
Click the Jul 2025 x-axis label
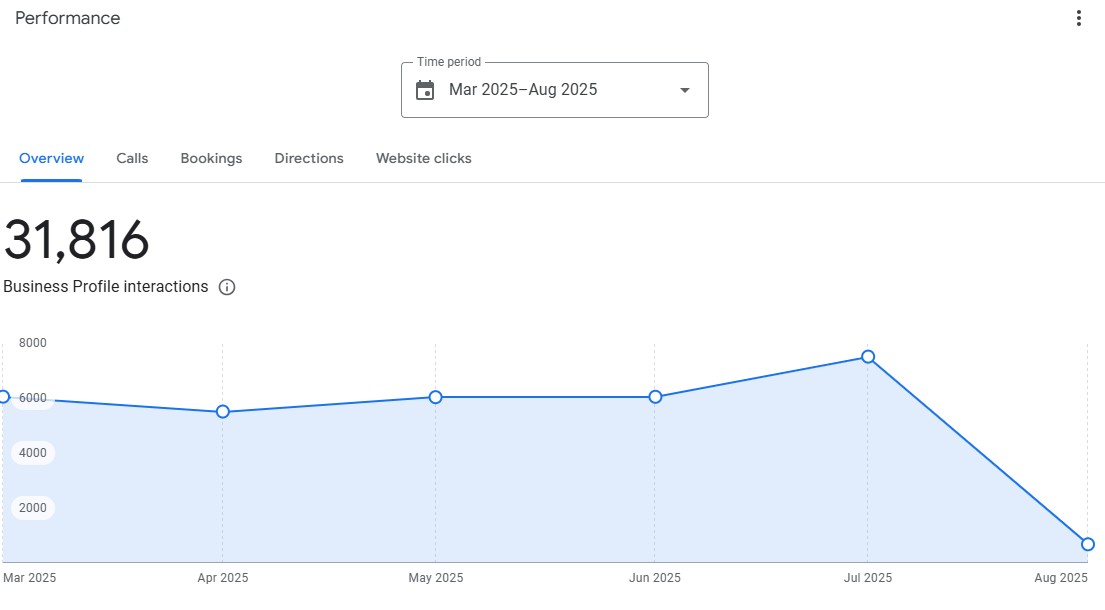click(868, 578)
